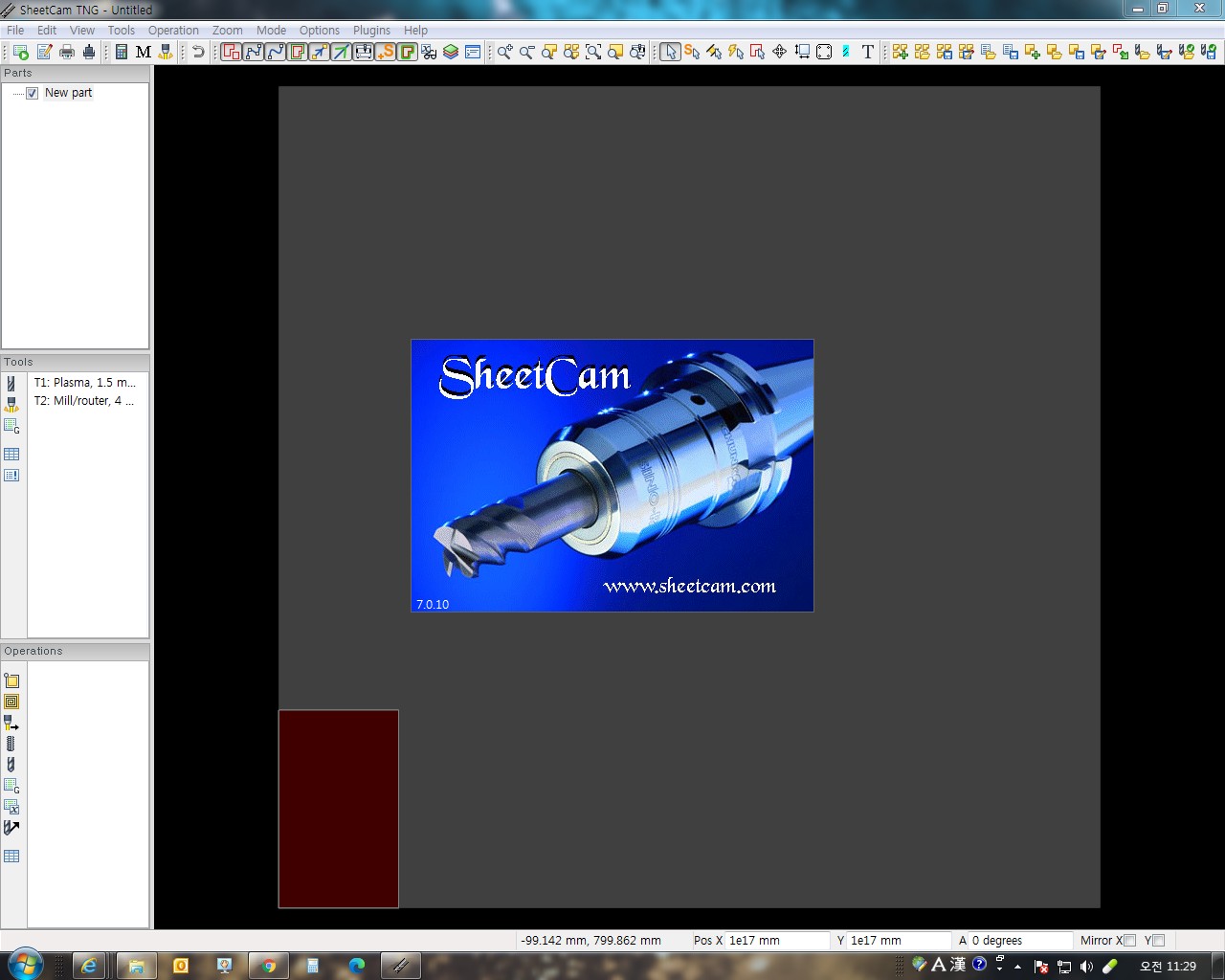1225x980 pixels.
Task: Open the Mode menu
Action: pyautogui.click(x=271, y=30)
